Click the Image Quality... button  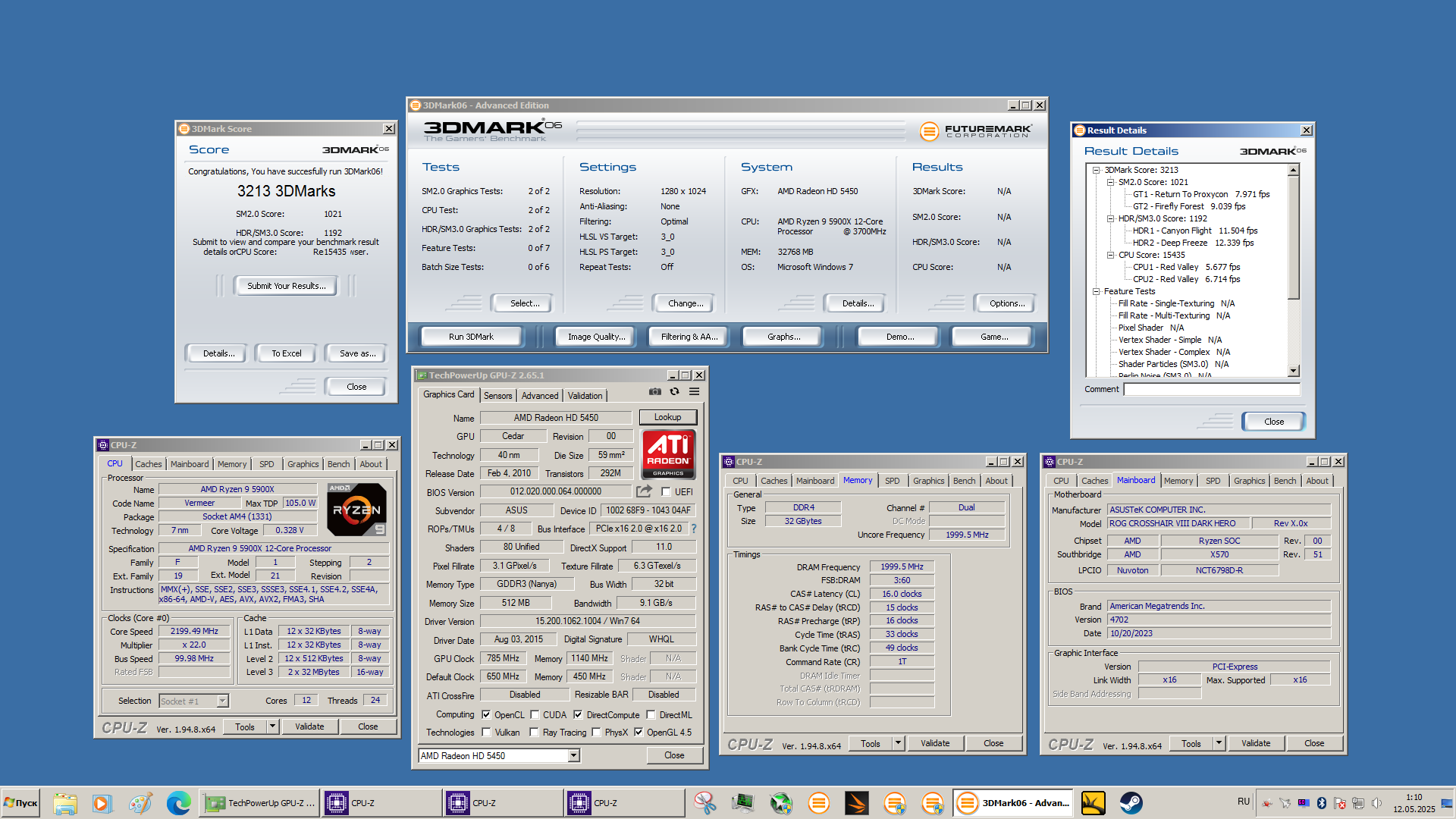pos(597,336)
